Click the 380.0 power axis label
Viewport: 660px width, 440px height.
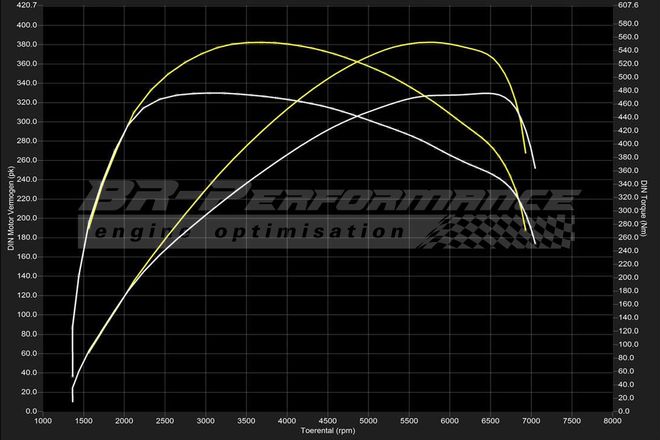tap(27, 45)
